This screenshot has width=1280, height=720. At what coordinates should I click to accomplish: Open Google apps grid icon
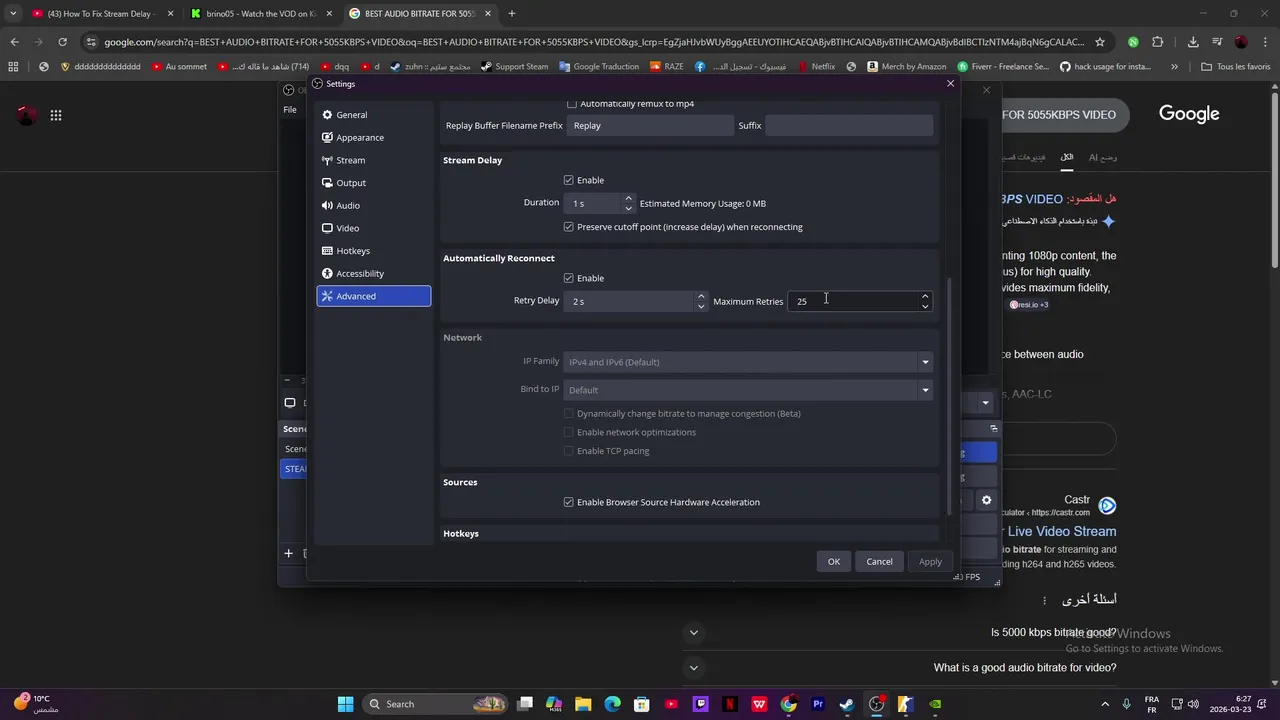click(56, 115)
